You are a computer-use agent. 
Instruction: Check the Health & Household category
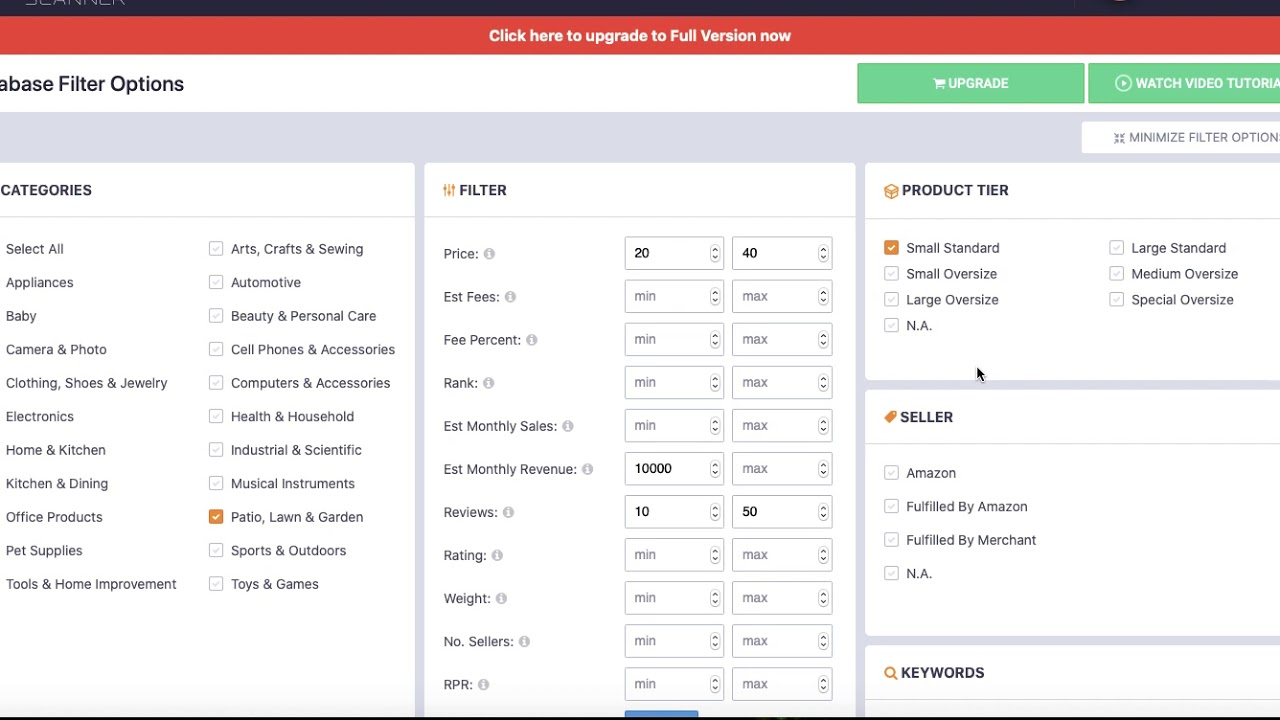(216, 416)
